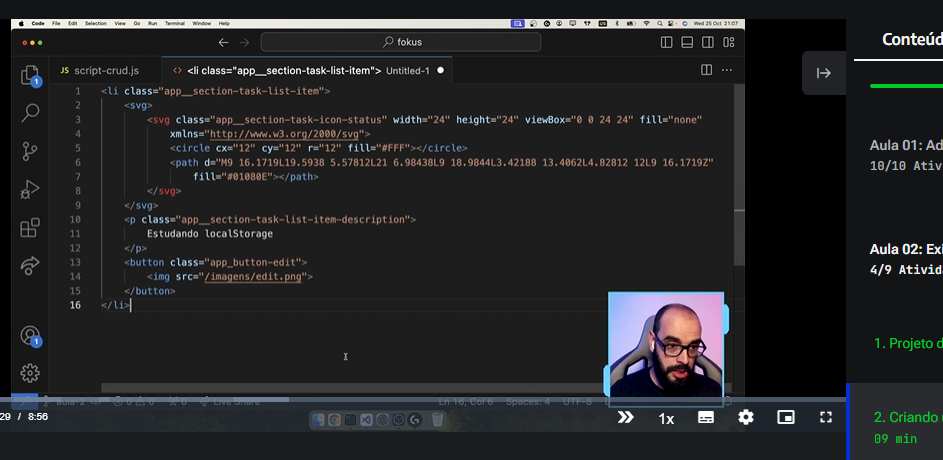Toggle subtitles in the video player
The height and width of the screenshot is (460, 943).
click(x=706, y=417)
